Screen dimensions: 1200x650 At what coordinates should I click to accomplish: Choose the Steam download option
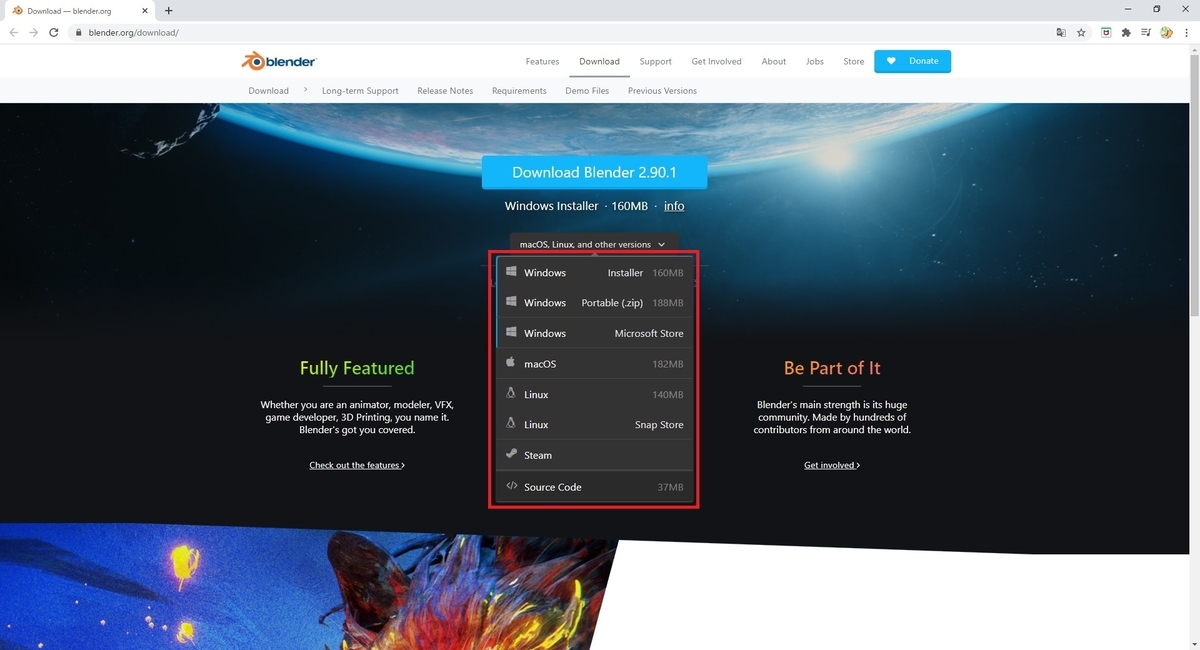tap(594, 455)
